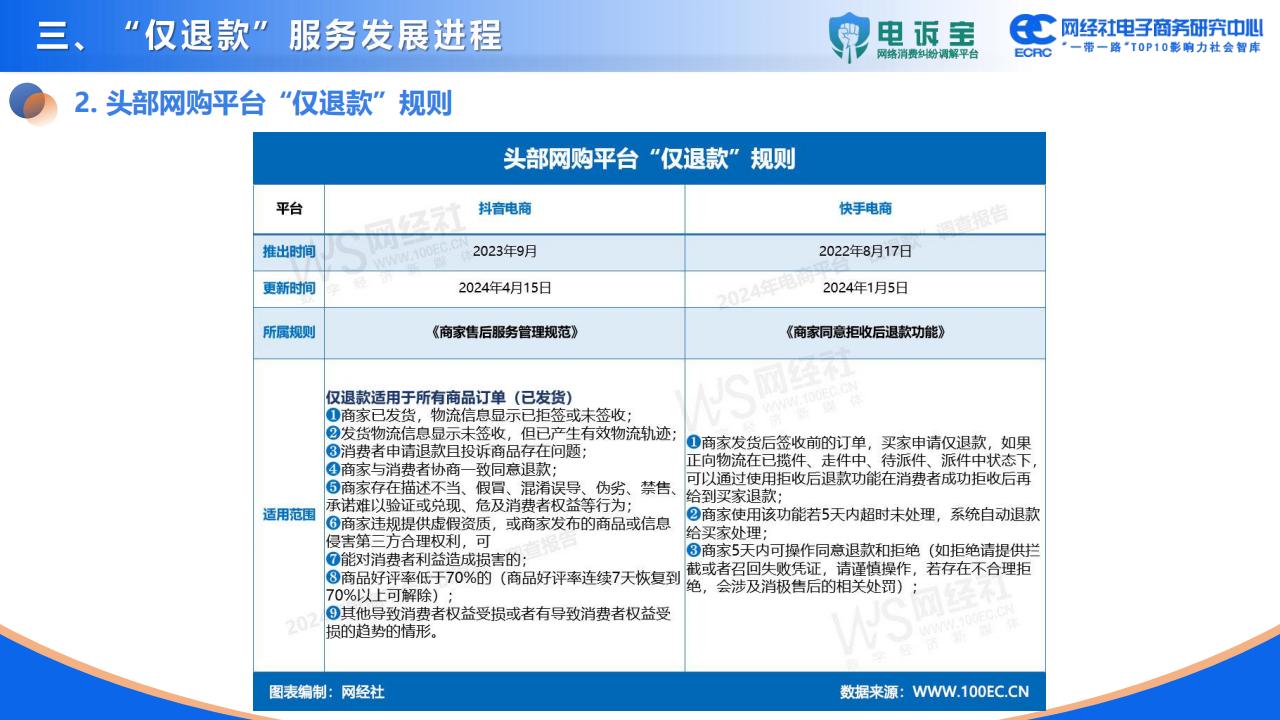This screenshot has height=720, width=1280.
Task: Click bold line 仅退款适用于所有商品订单（已发货）
Action: [449, 397]
